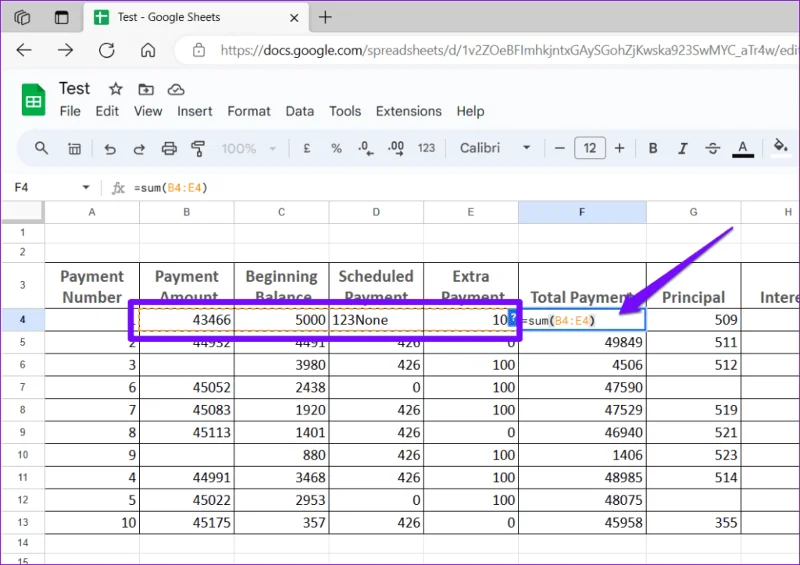Open the text color picker
This screenshot has width=800, height=565.
point(743,149)
